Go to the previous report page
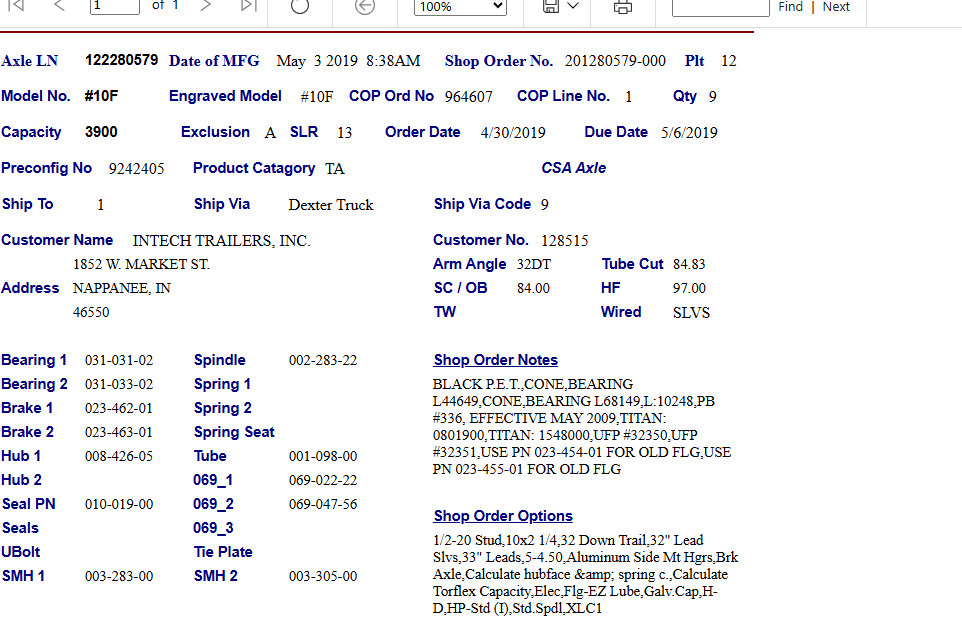This screenshot has height=635, width=962. point(59,6)
